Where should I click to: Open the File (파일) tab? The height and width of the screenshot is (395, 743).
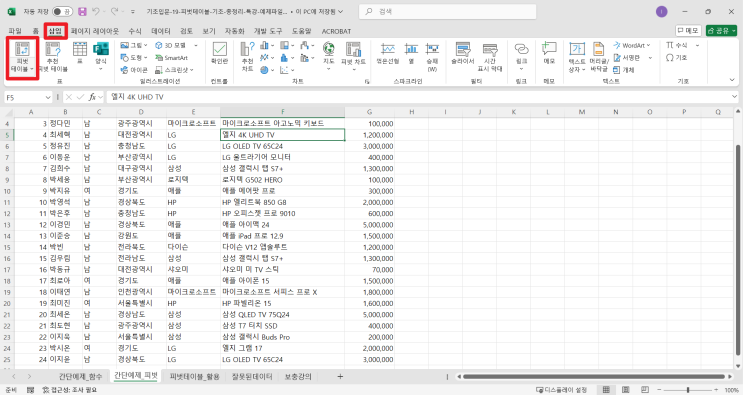15,31
